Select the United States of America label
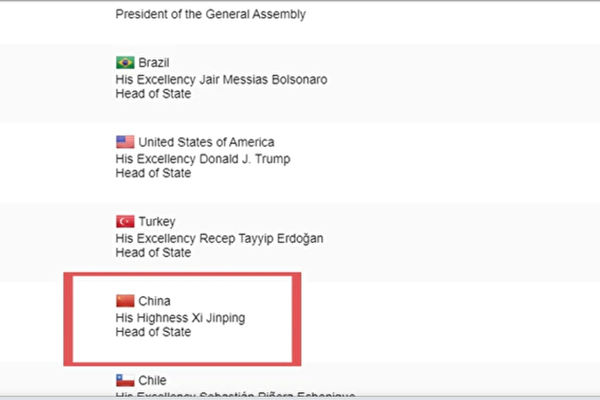 [x=206, y=142]
